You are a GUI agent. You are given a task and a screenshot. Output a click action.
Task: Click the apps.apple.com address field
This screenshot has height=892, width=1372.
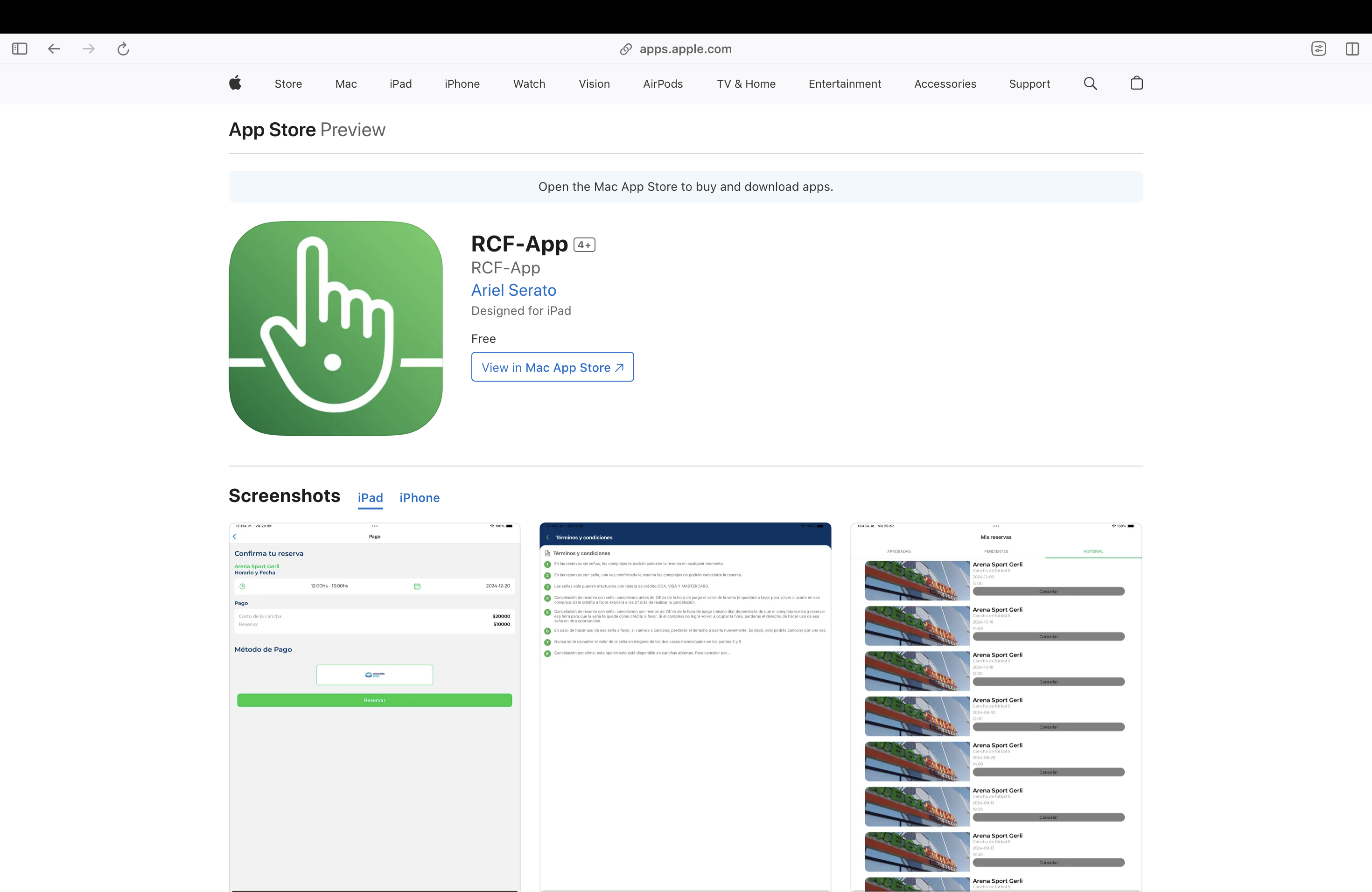click(x=685, y=49)
